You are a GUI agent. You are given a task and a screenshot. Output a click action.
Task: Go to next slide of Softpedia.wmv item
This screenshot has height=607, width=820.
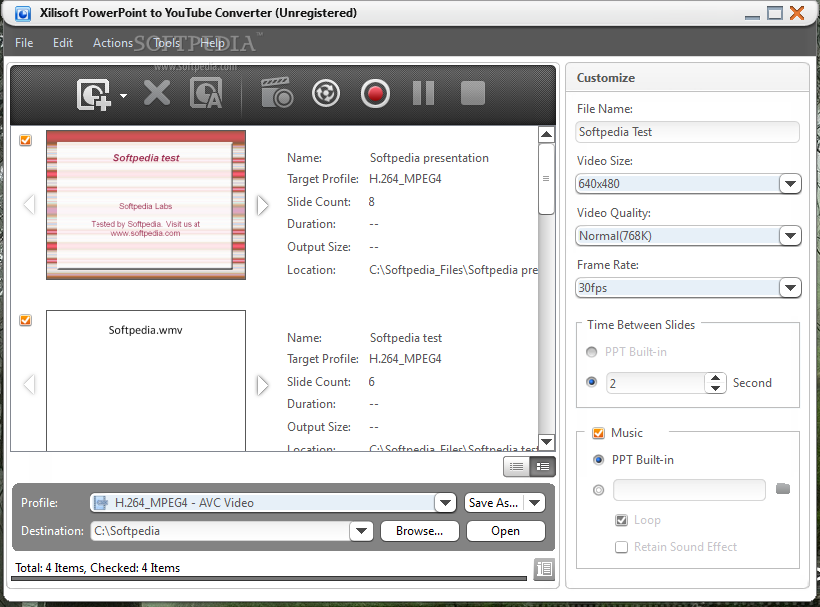263,385
